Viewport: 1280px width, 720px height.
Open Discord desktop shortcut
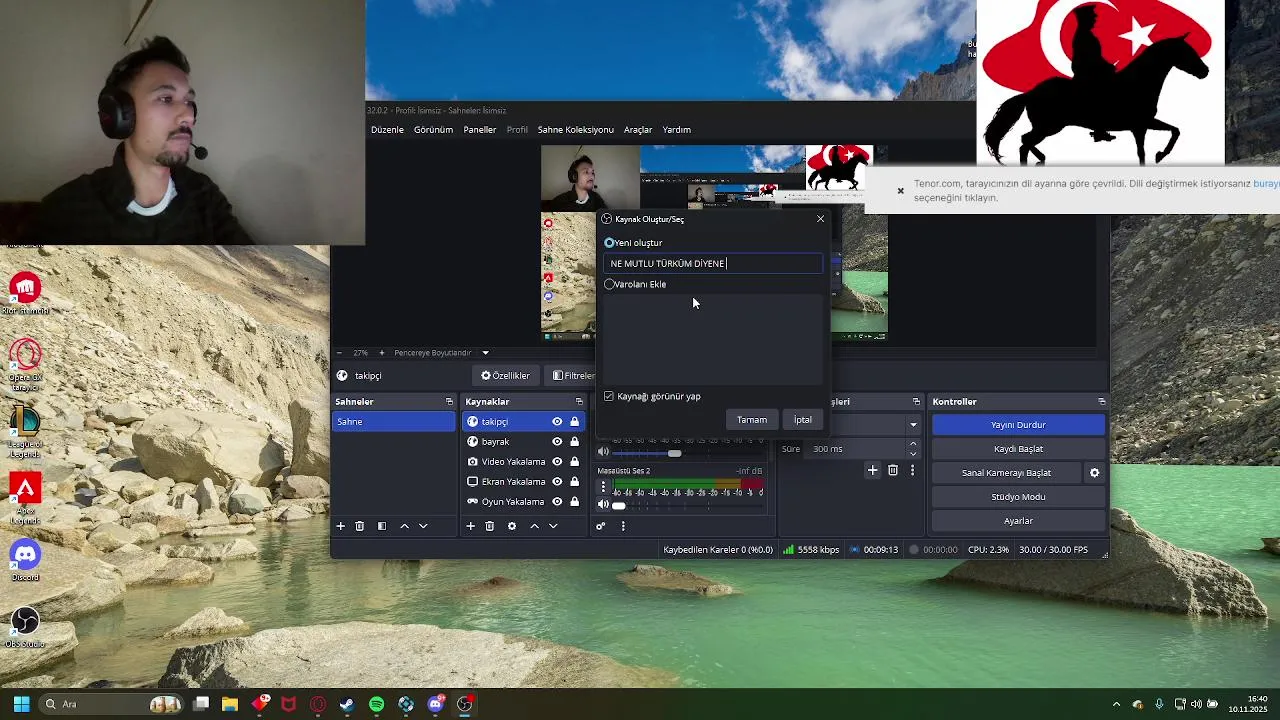tap(25, 560)
